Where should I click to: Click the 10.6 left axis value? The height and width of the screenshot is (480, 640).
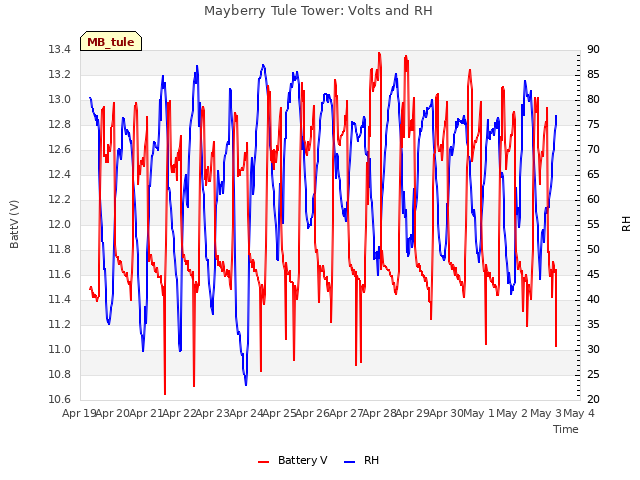[x=60, y=400]
